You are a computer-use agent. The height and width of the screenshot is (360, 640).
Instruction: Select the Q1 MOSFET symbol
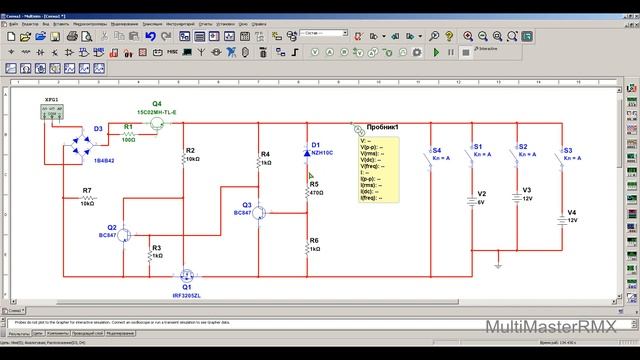[187, 276]
